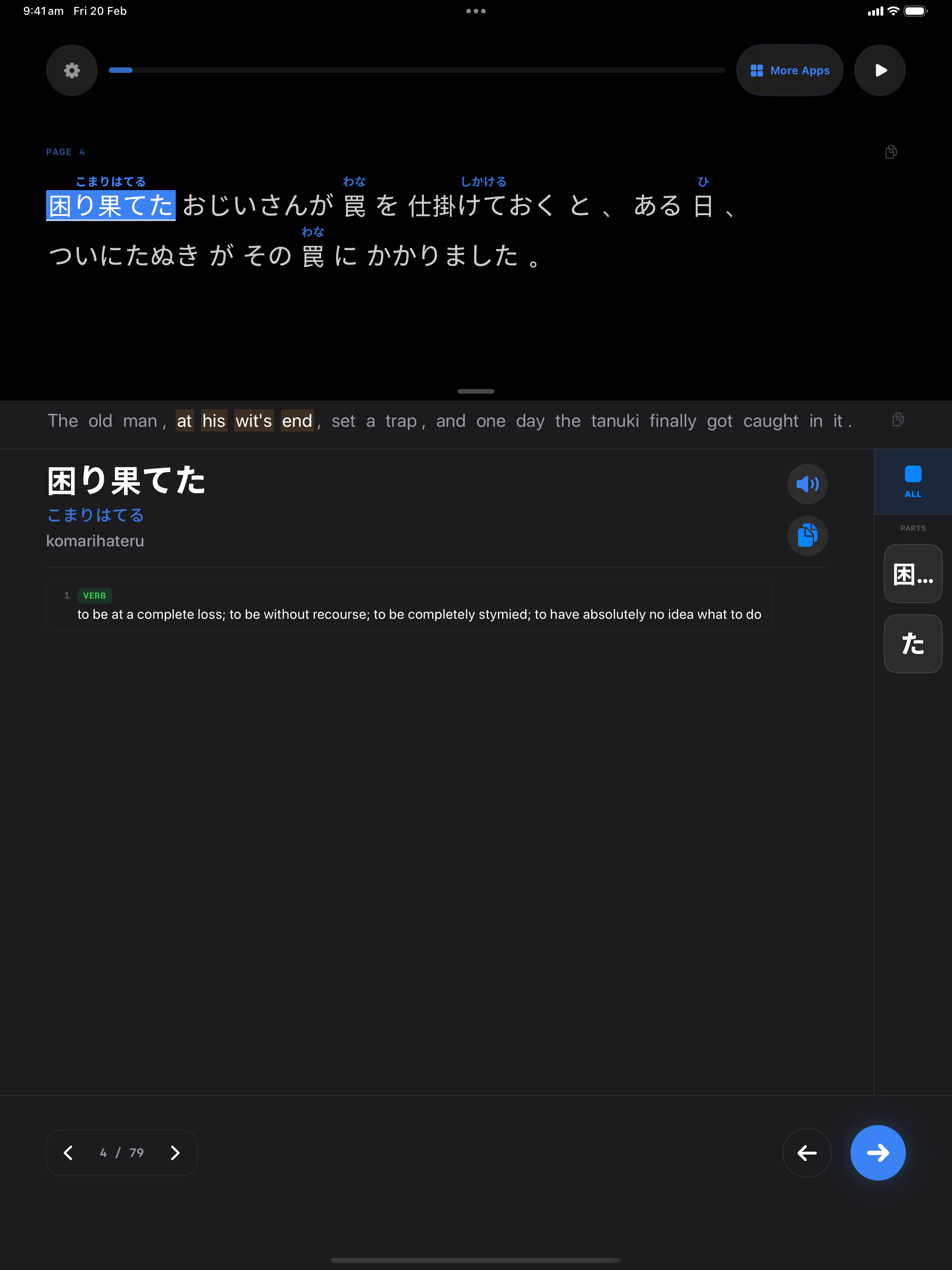This screenshot has height=1270, width=952.
Task: Select the ALL parts tab
Action: (912, 481)
